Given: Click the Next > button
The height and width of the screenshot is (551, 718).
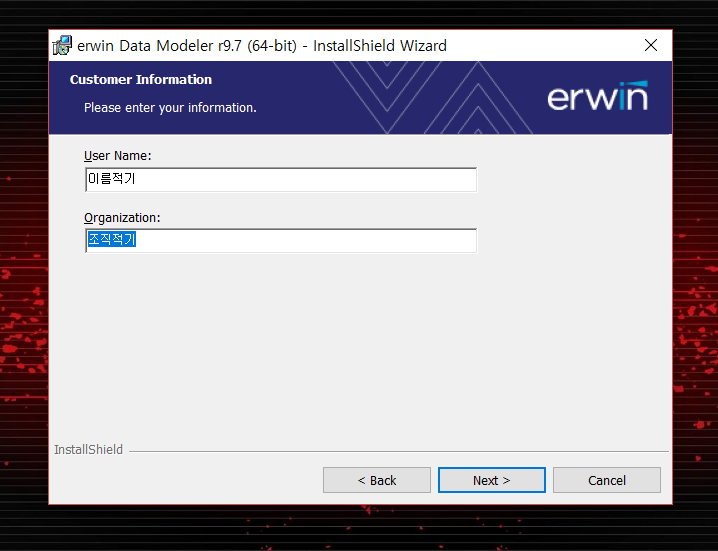Looking at the screenshot, I should tap(491, 480).
